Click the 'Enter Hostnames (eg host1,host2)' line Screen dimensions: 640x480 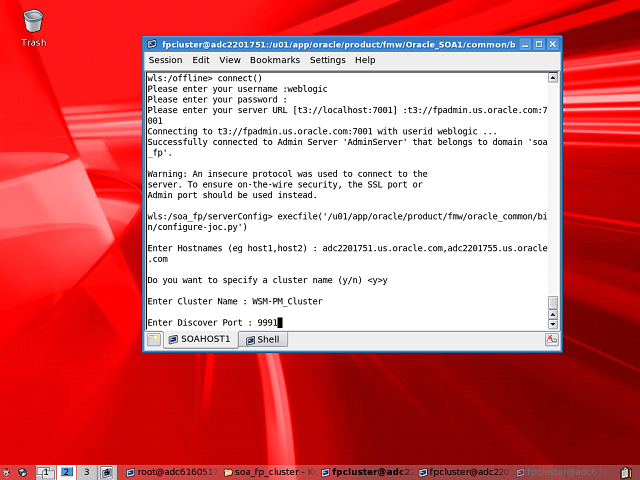[347, 248]
